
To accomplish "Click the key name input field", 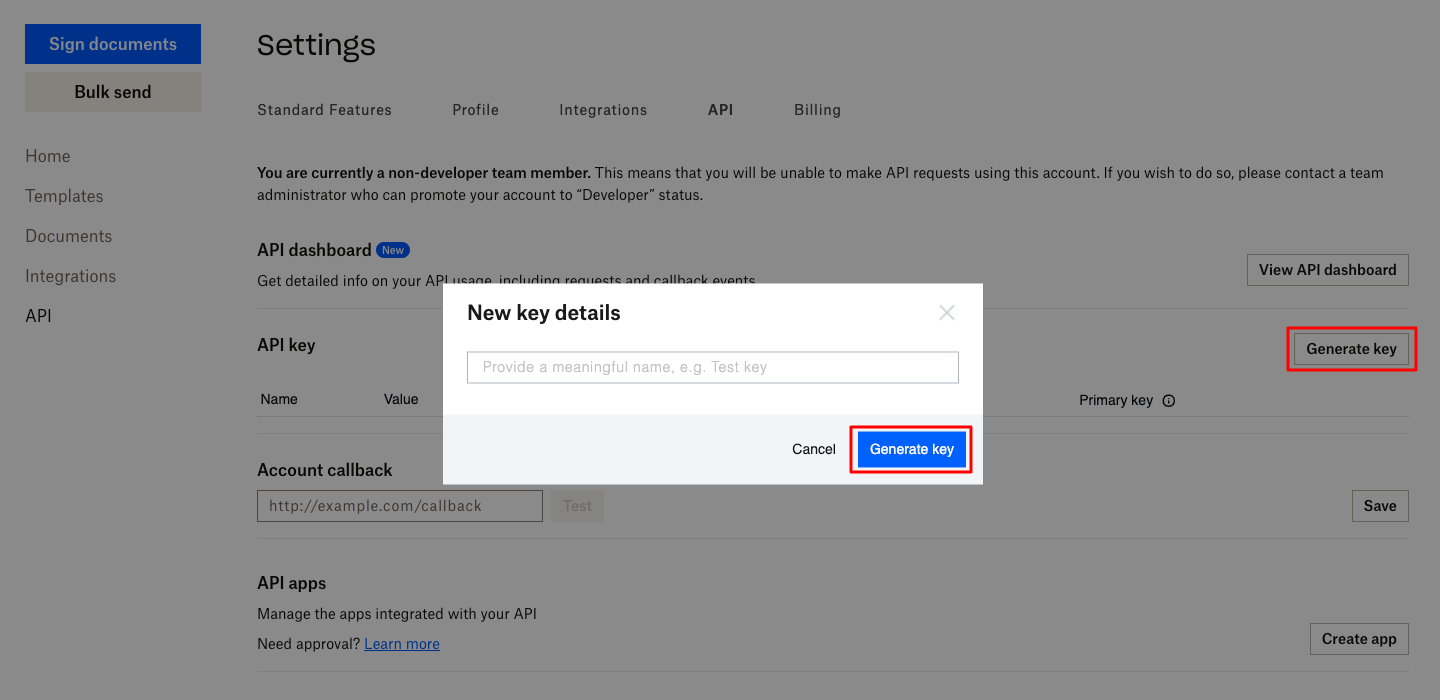I will pos(712,367).
